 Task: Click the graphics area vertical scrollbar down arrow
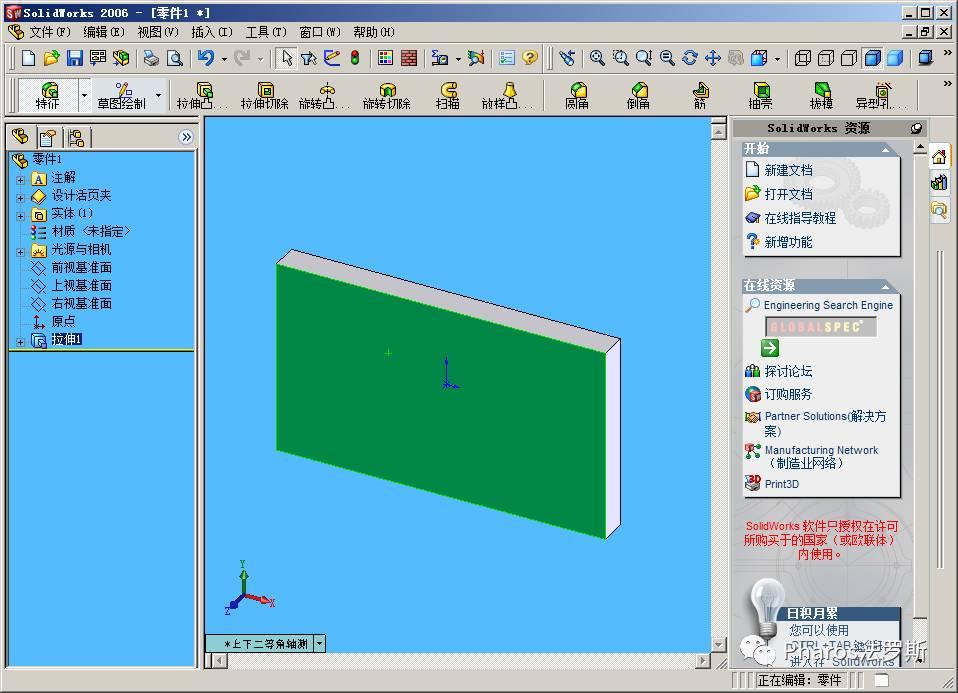[x=718, y=645]
